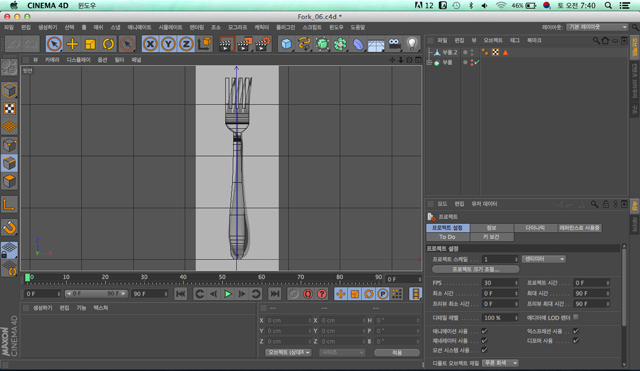Expand the 부울 object tree node
Viewport: 640px width, 371px height.
(x=429, y=62)
